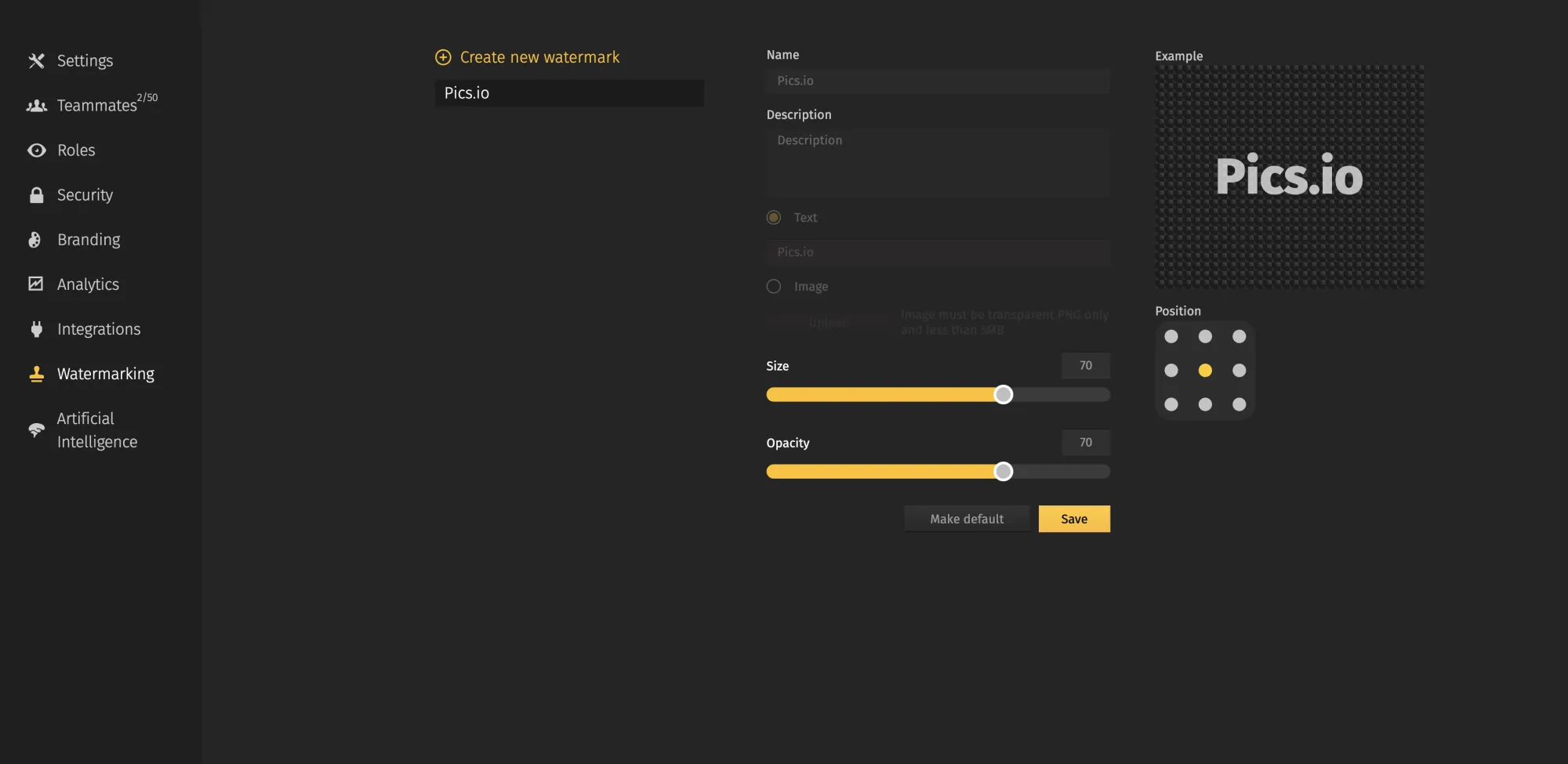Click the Integrations plug icon
This screenshot has height=764, width=1568.
[36, 329]
